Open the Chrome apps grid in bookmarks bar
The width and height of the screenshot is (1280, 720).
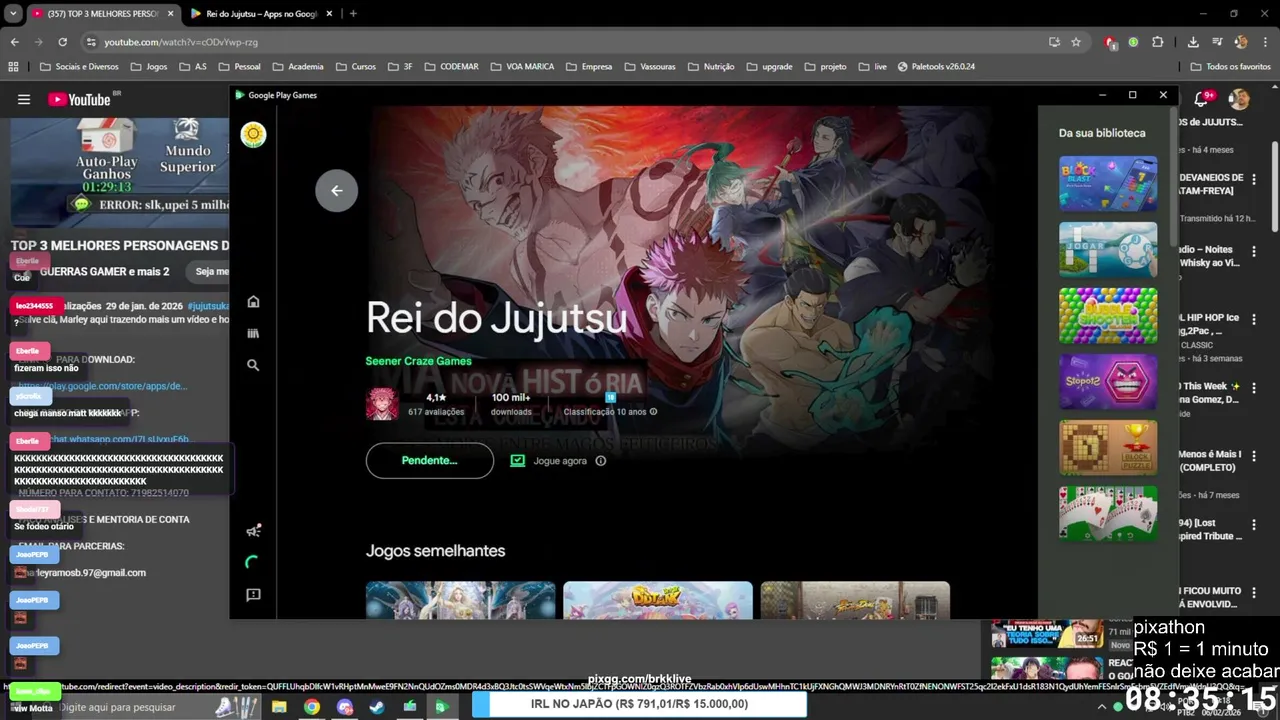pyautogui.click(x=13, y=67)
